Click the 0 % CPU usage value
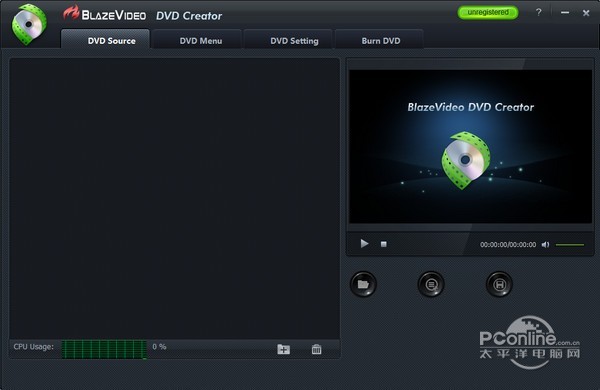 point(159,346)
